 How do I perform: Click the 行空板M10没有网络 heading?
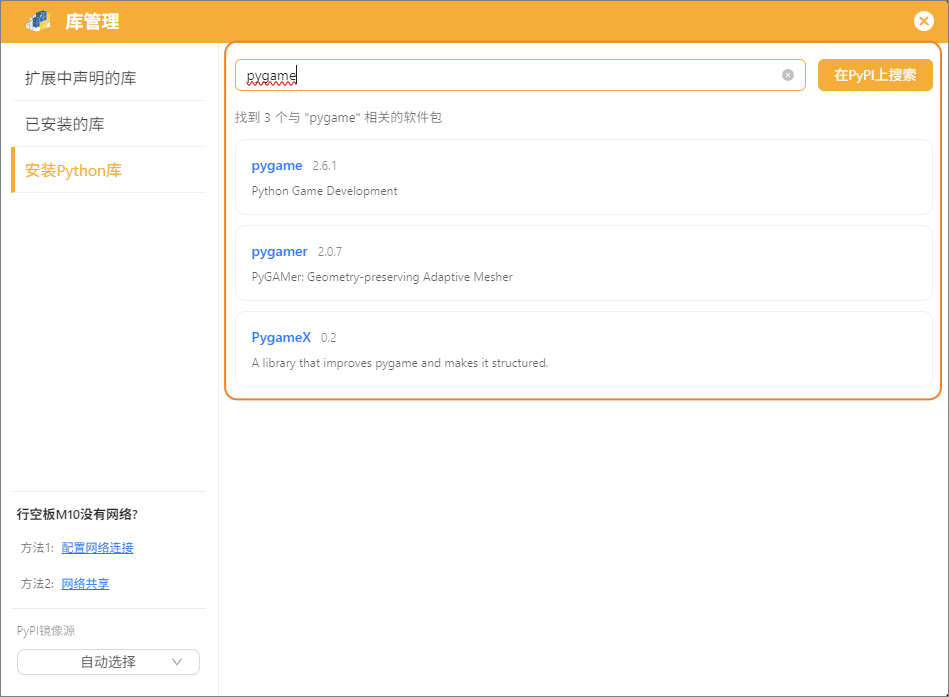click(x=77, y=514)
